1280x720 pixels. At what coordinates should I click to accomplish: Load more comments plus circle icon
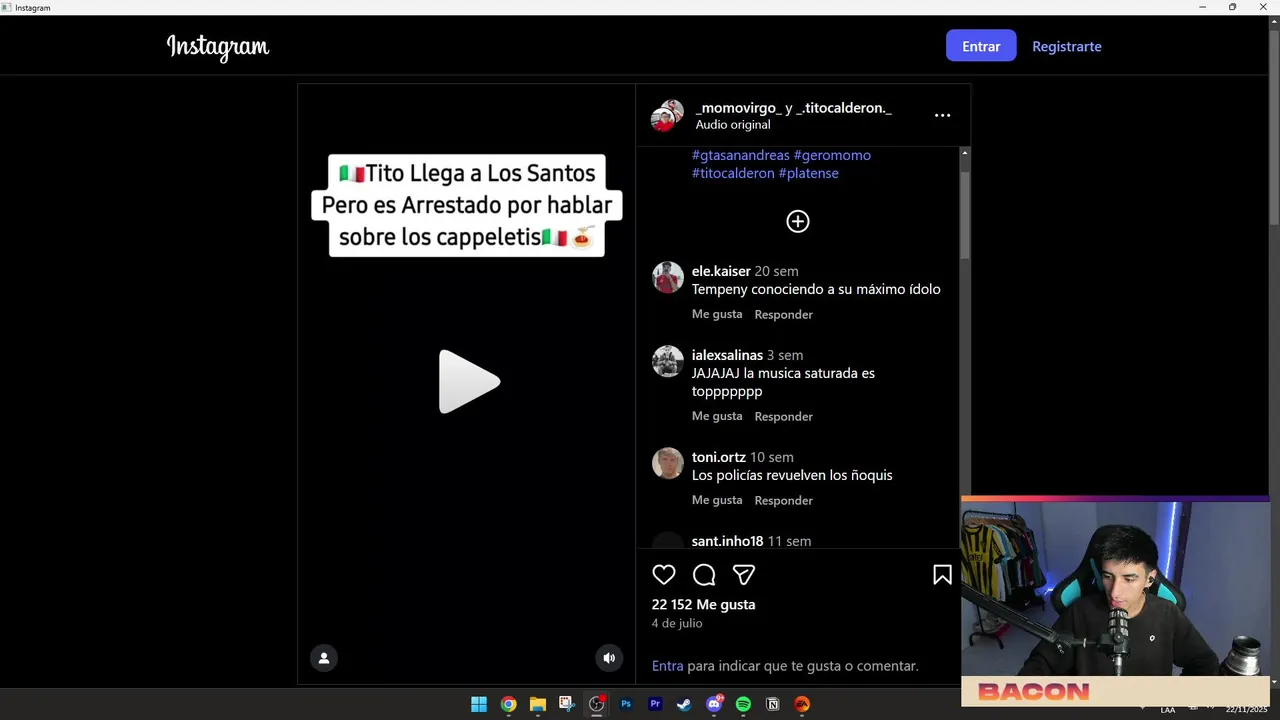(797, 222)
